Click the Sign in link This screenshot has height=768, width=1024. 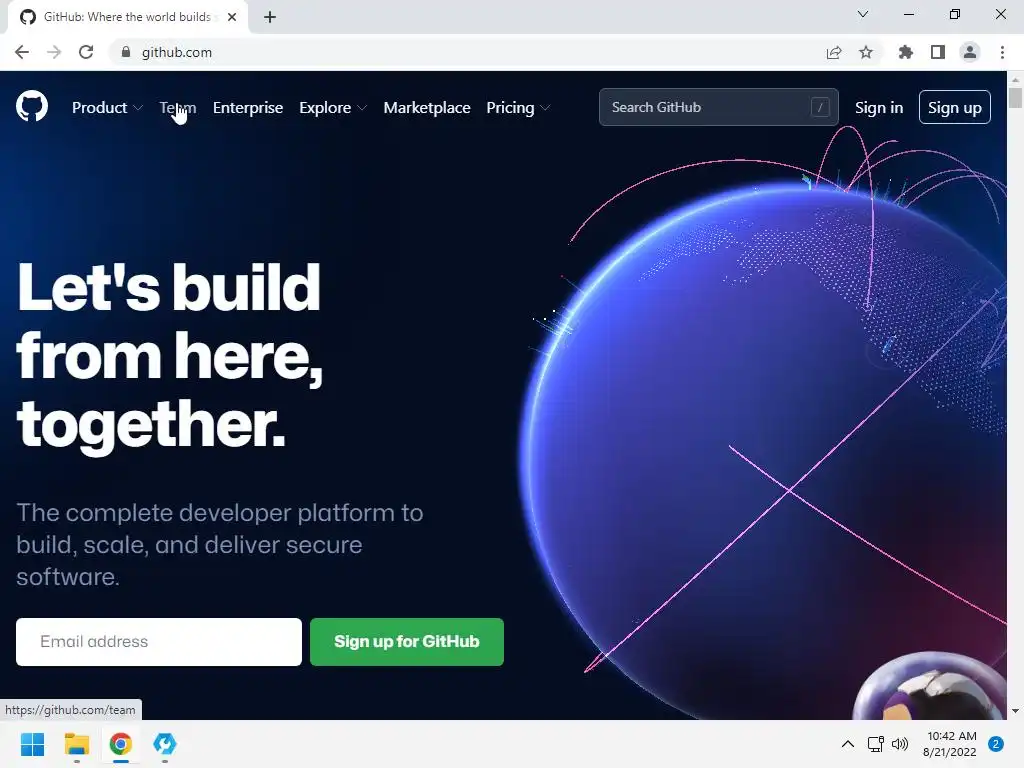(x=878, y=108)
